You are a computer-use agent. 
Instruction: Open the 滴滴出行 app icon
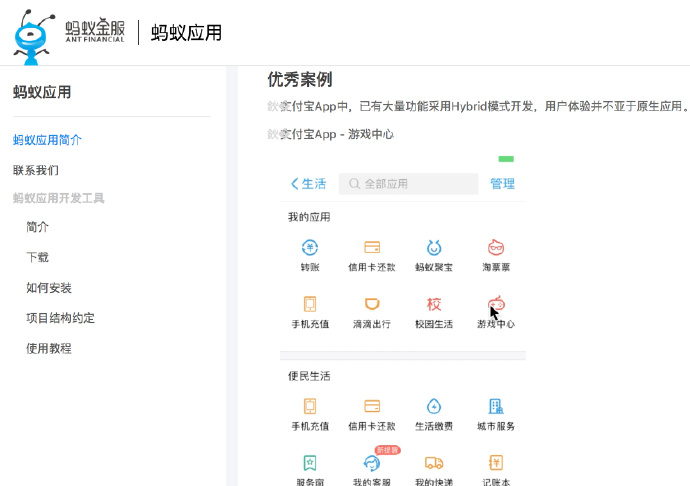coord(372,304)
